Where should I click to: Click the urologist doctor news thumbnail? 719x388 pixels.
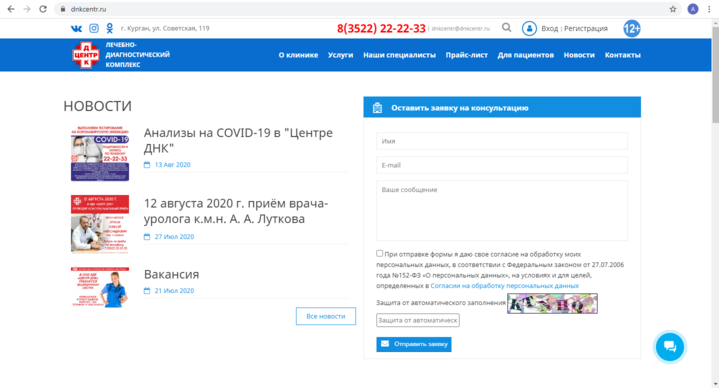coord(100,224)
